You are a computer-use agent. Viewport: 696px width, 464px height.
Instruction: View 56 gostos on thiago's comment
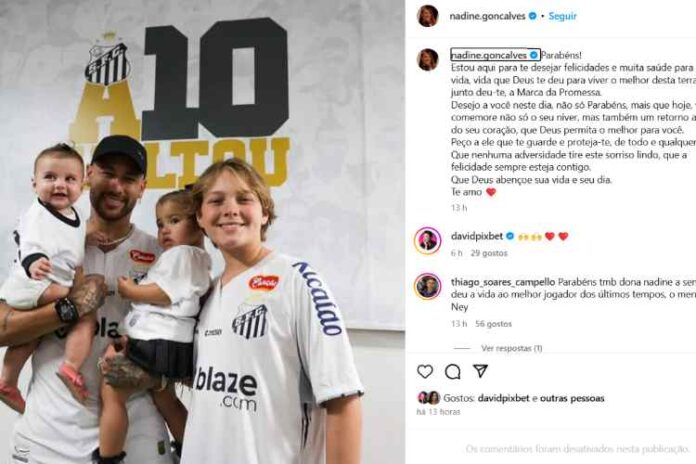[493, 324]
